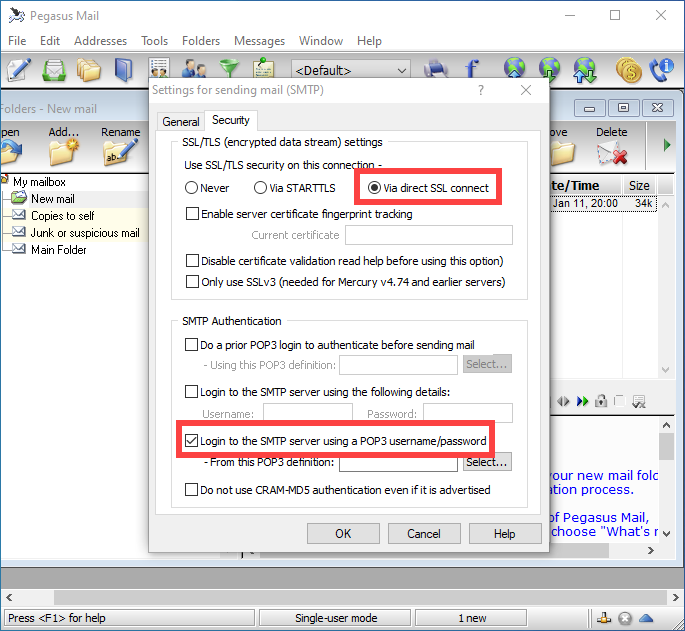Click the '1 new' status bar entry
This screenshot has width=685, height=631.
pos(471,618)
